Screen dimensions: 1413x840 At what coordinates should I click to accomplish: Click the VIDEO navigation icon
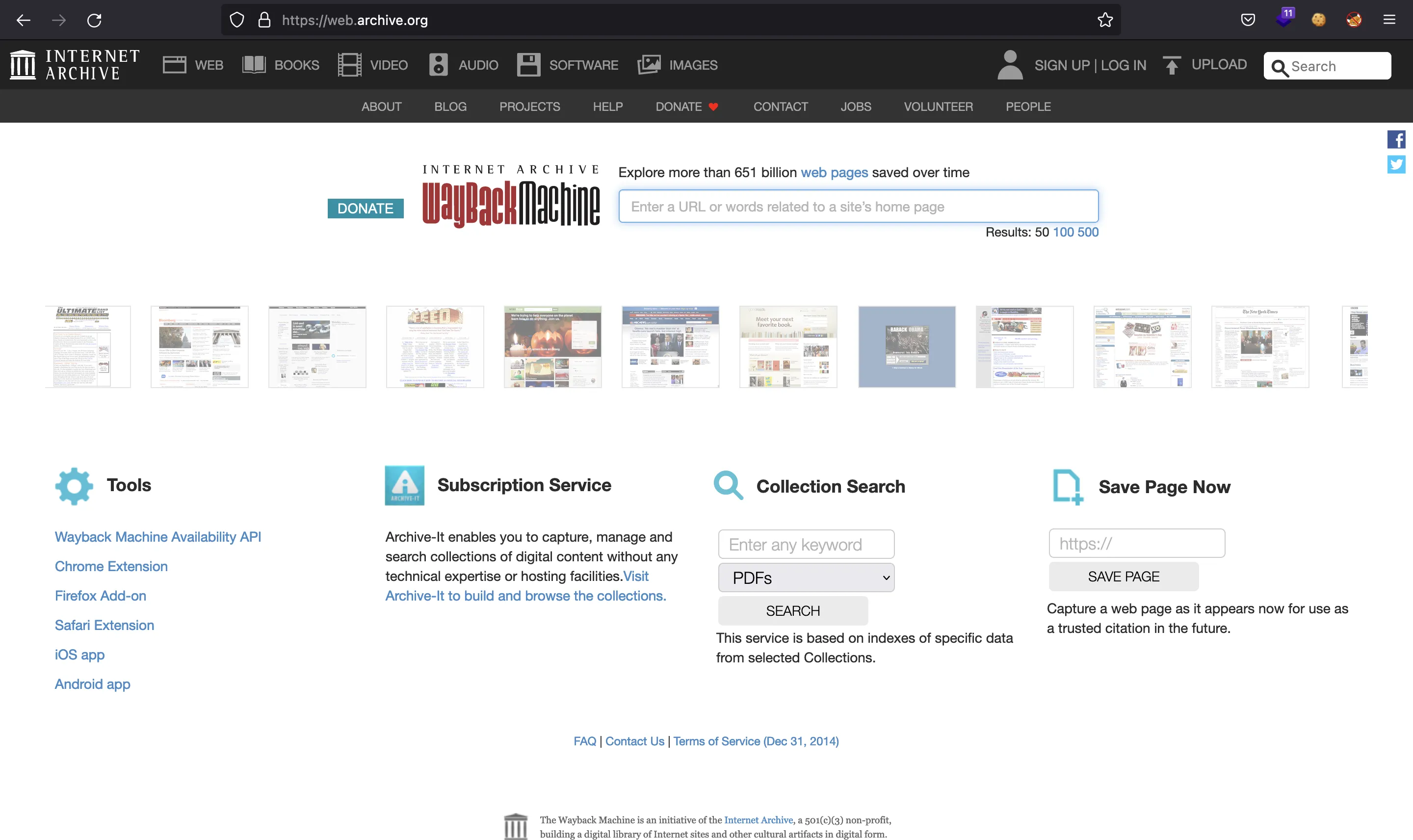pos(352,65)
